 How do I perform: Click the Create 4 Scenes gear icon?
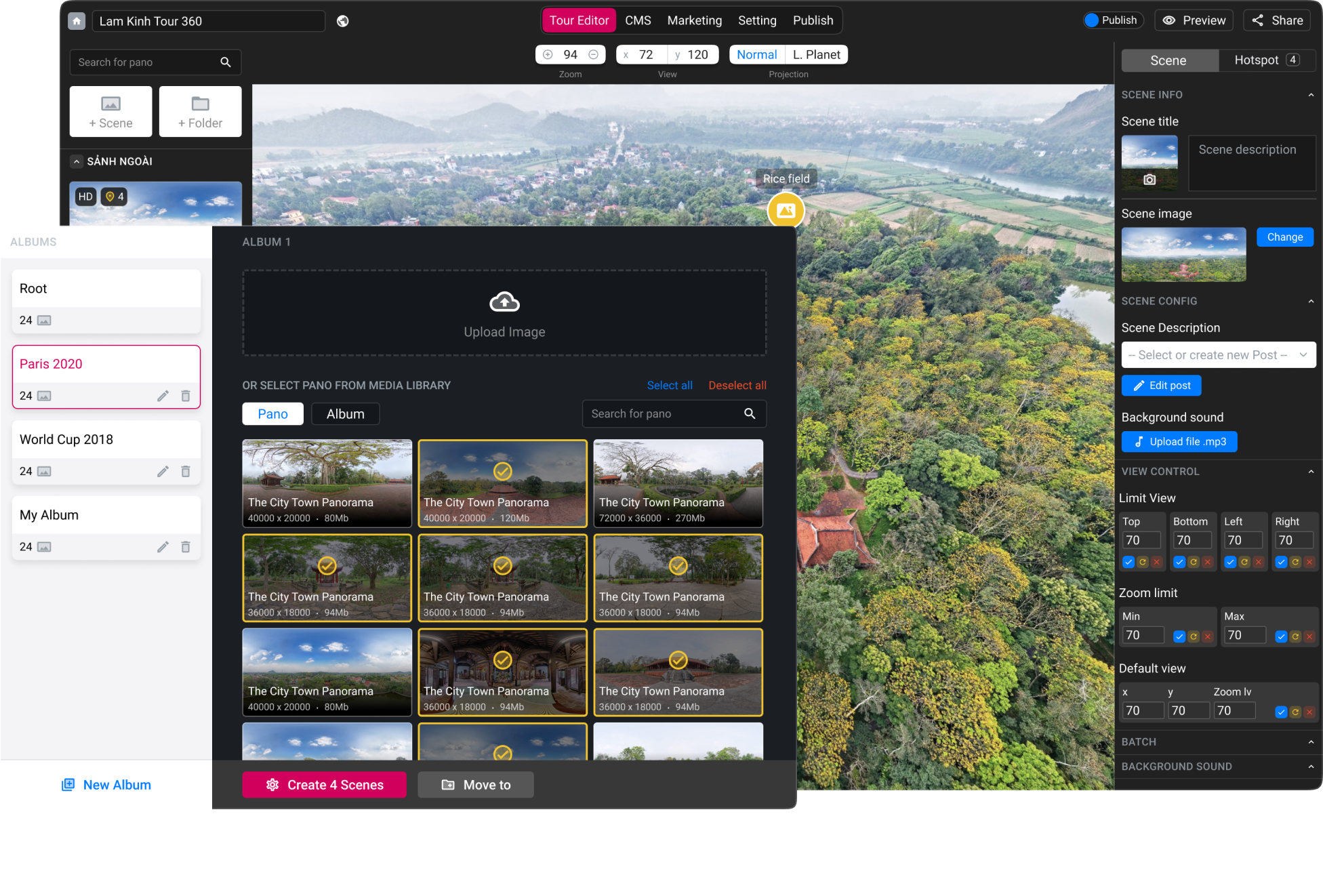(273, 785)
